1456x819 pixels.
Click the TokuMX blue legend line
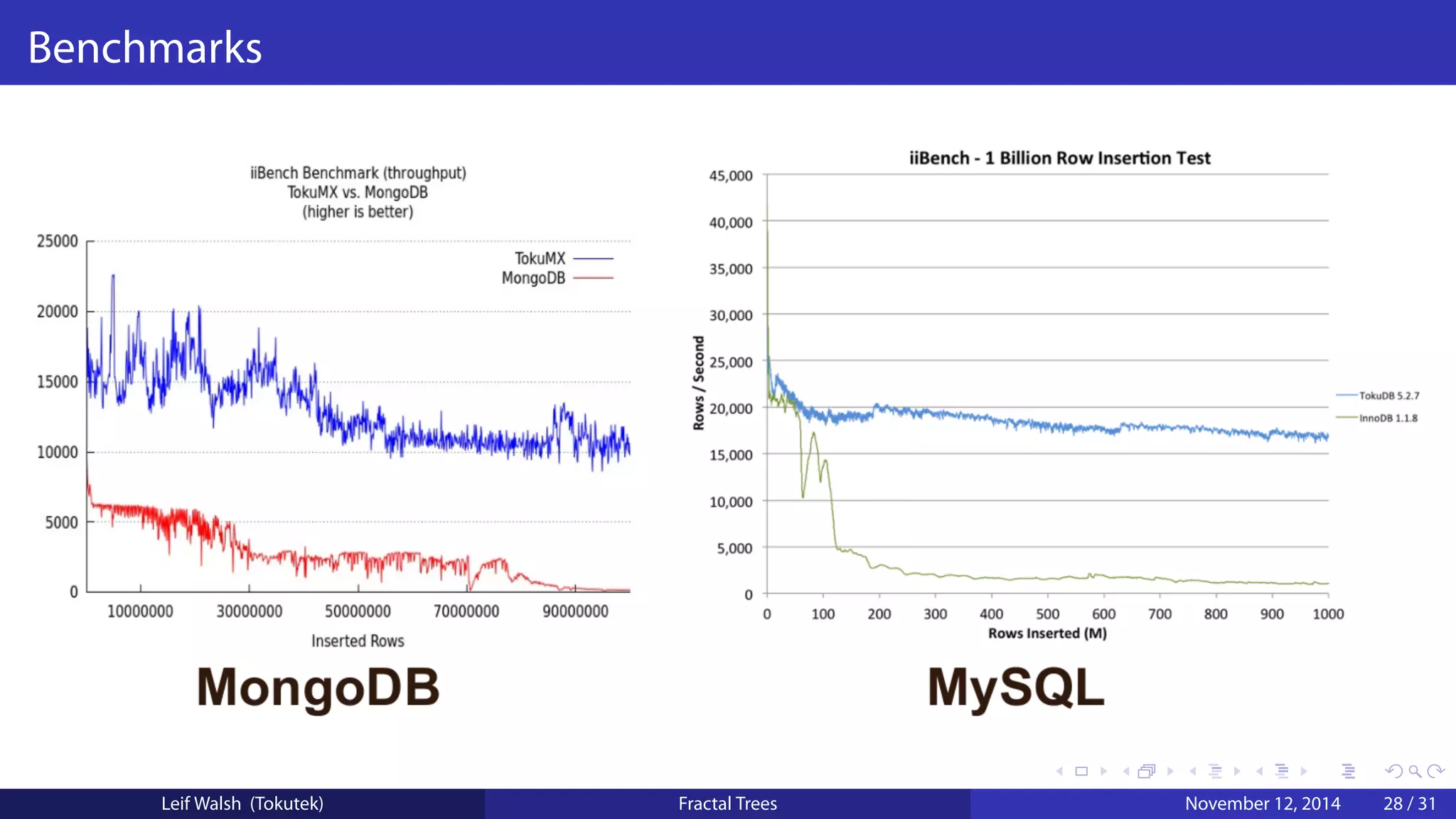593,259
